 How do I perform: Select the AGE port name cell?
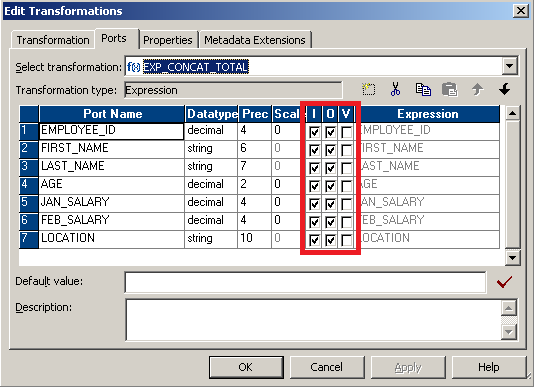click(112, 185)
